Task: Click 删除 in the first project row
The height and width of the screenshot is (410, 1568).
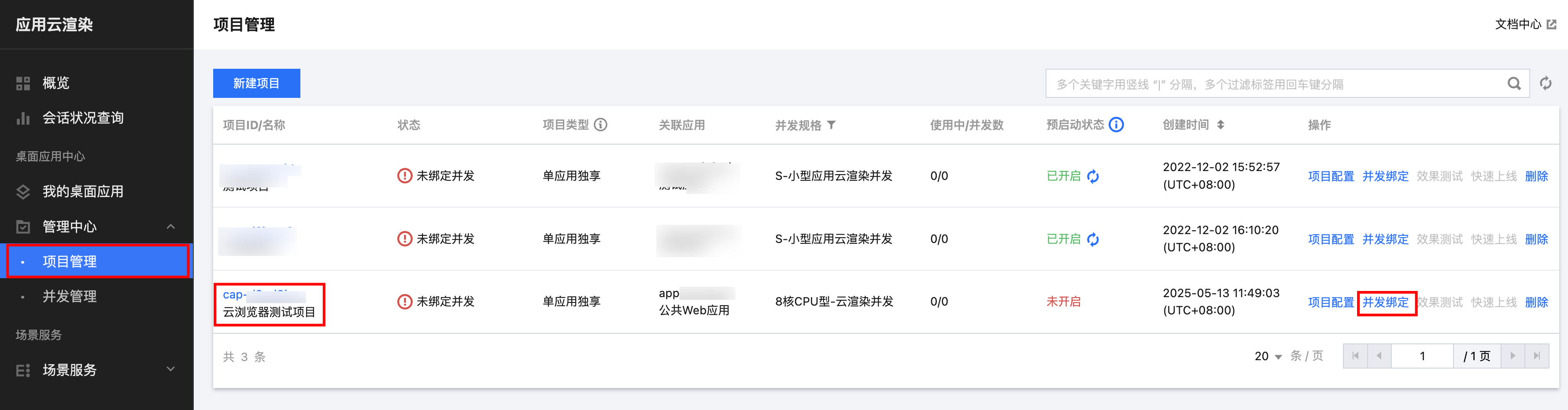Action: click(1536, 176)
